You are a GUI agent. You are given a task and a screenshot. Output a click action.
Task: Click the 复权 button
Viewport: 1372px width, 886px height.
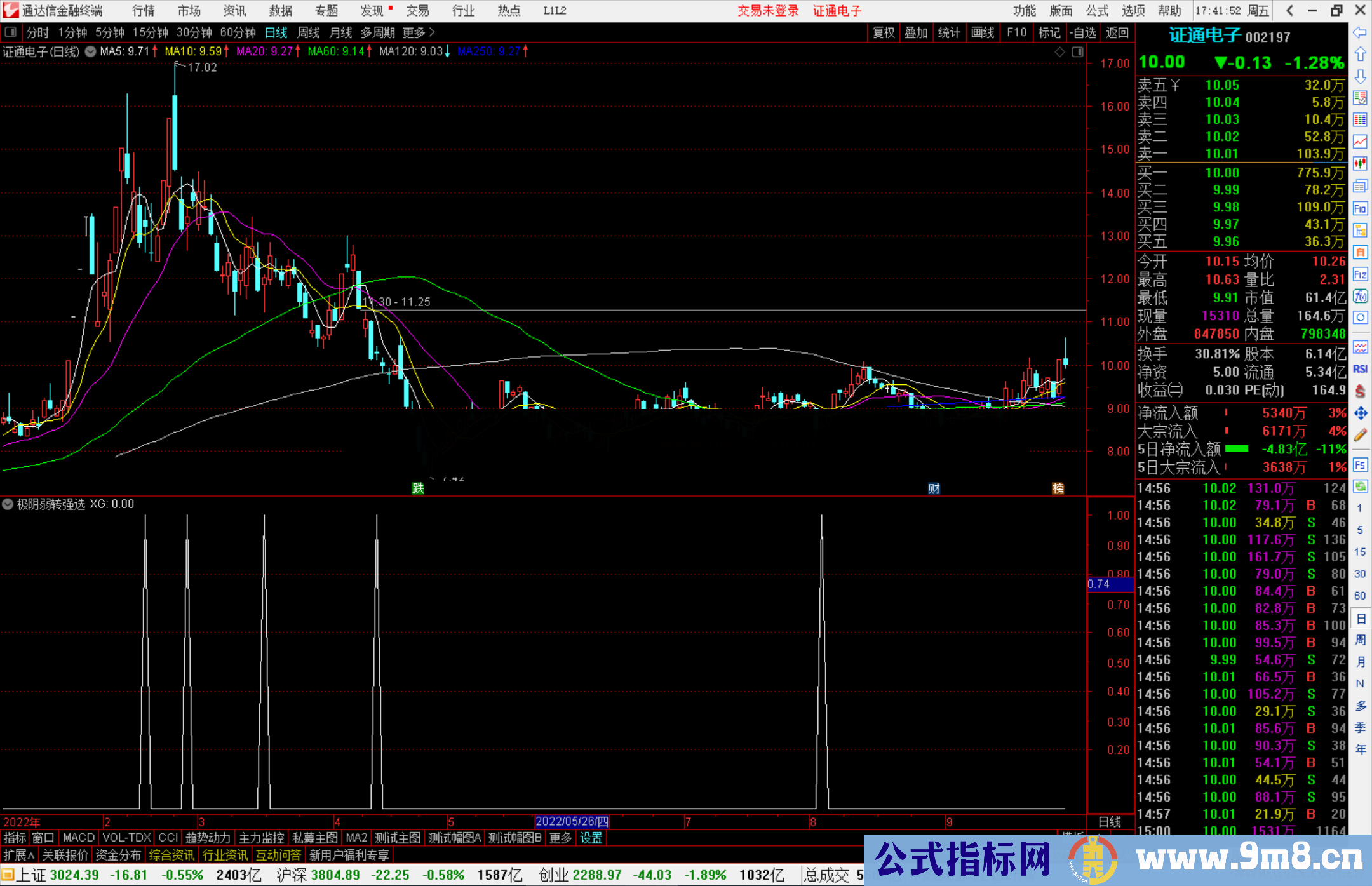pos(884,32)
